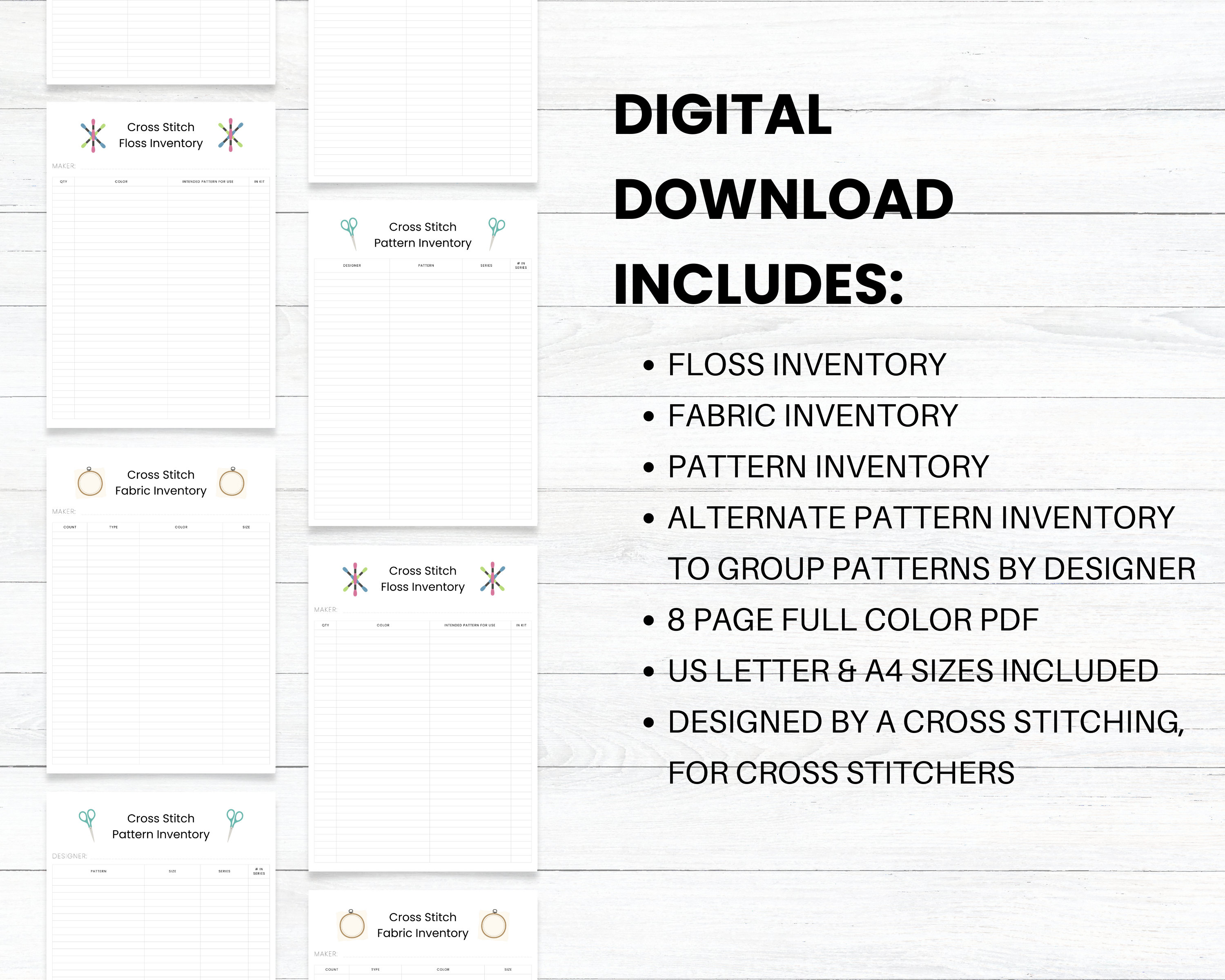Select the left scissors icon on bottom Pattern Inventory
Viewport: 1225px width, 980px height.
click(88, 826)
